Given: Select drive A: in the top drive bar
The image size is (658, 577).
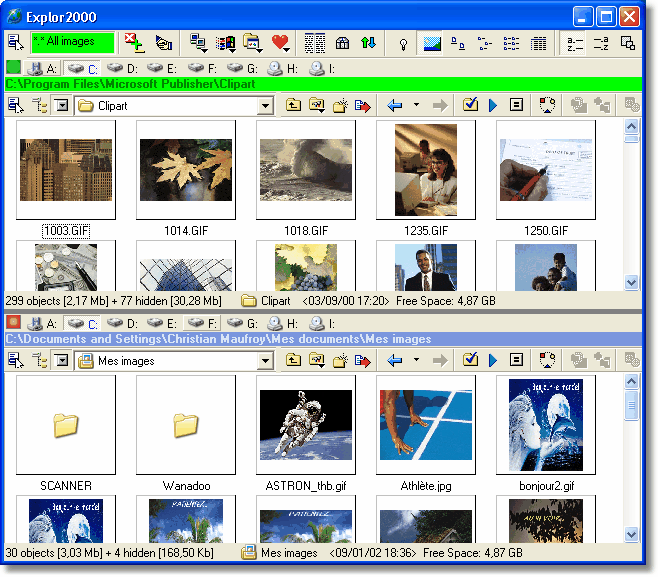Looking at the screenshot, I should pos(41,68).
